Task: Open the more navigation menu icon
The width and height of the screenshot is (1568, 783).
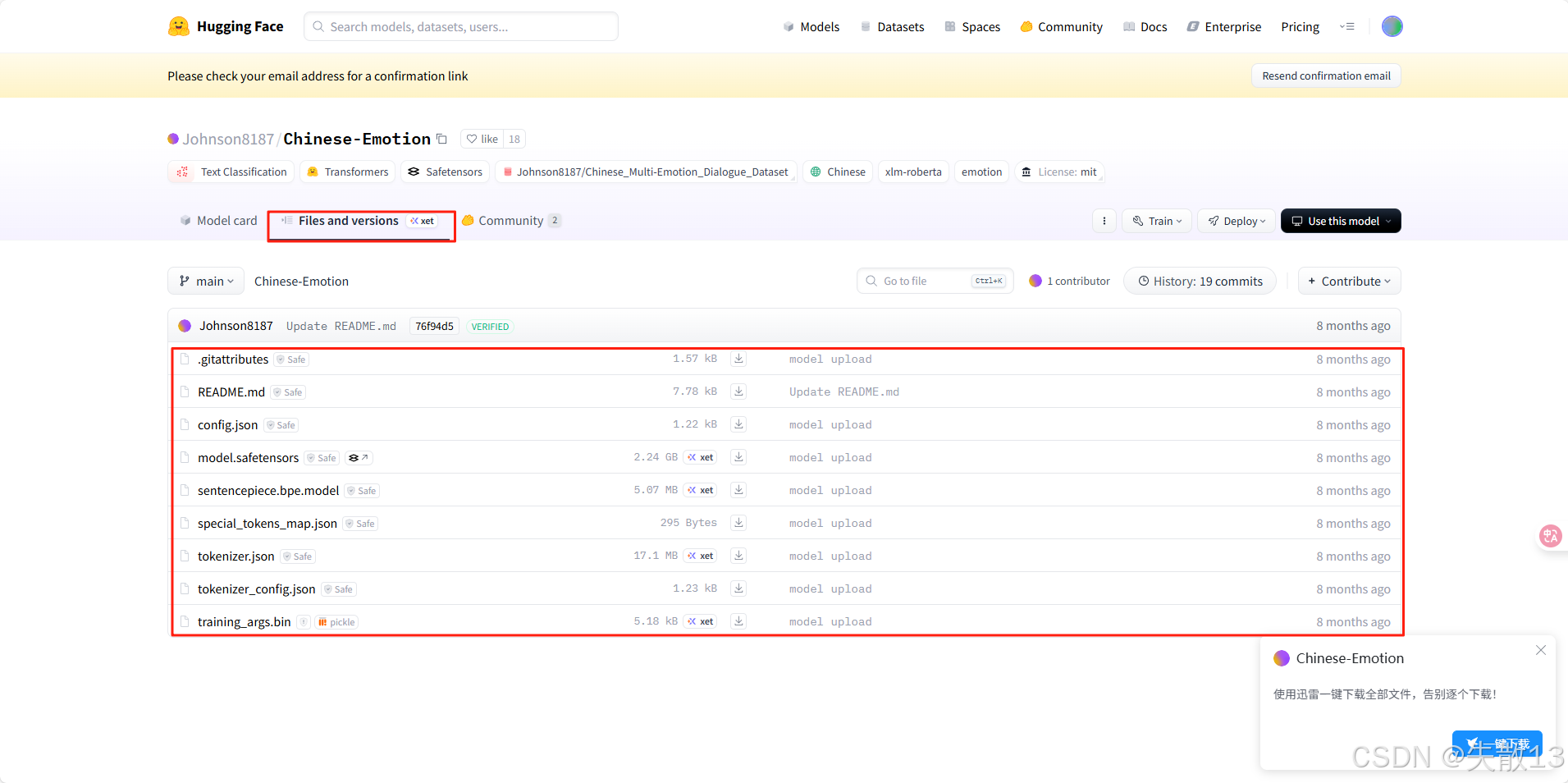Action: 1347,26
